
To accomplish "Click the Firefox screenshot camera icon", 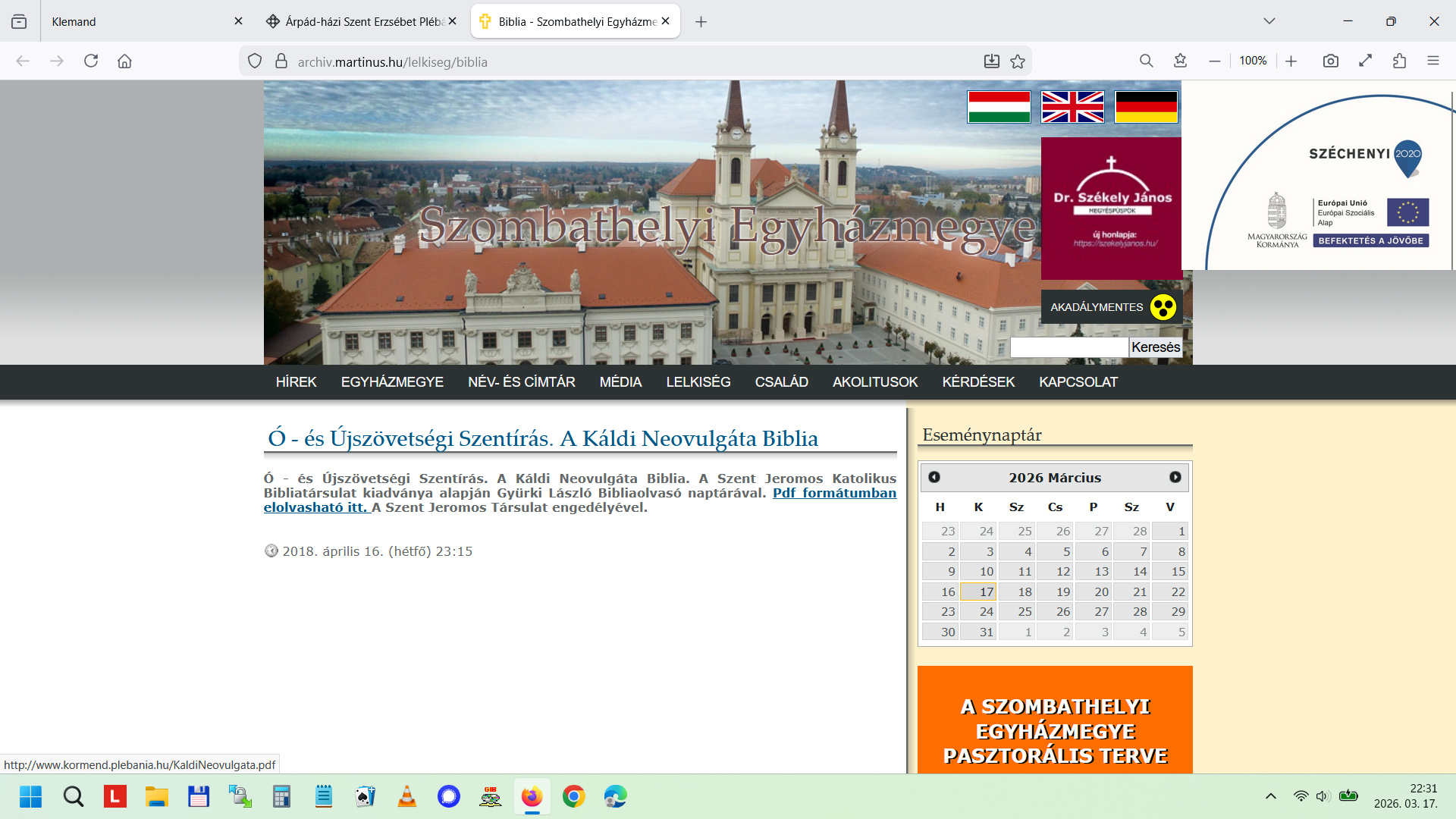I will [x=1330, y=61].
